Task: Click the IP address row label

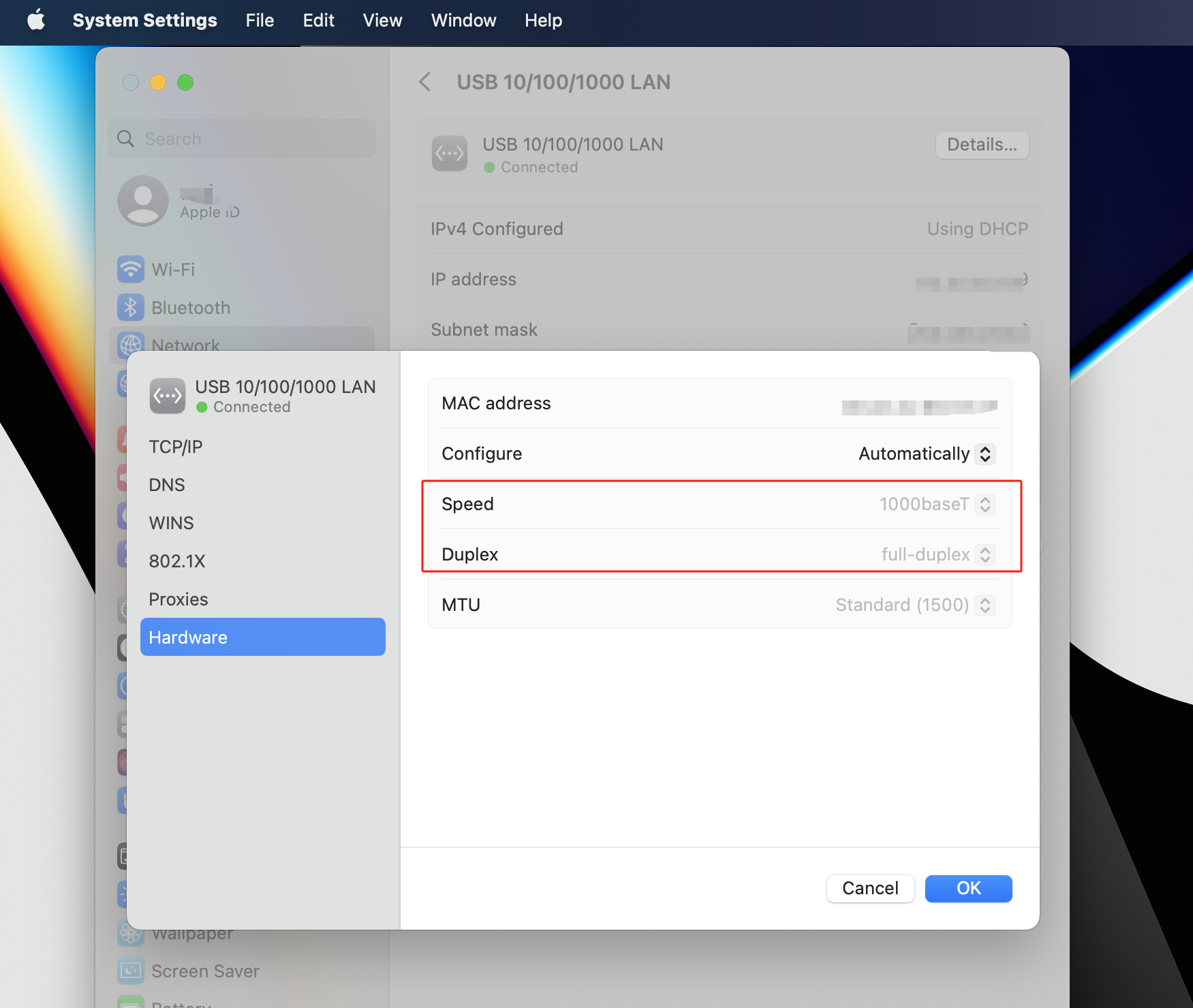Action: click(474, 279)
